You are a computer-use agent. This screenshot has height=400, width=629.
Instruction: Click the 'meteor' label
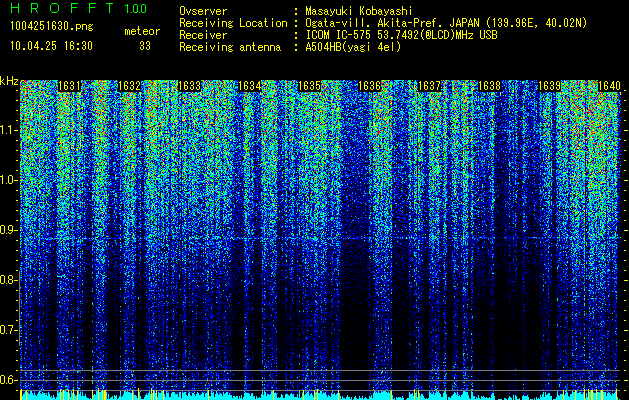(142, 31)
